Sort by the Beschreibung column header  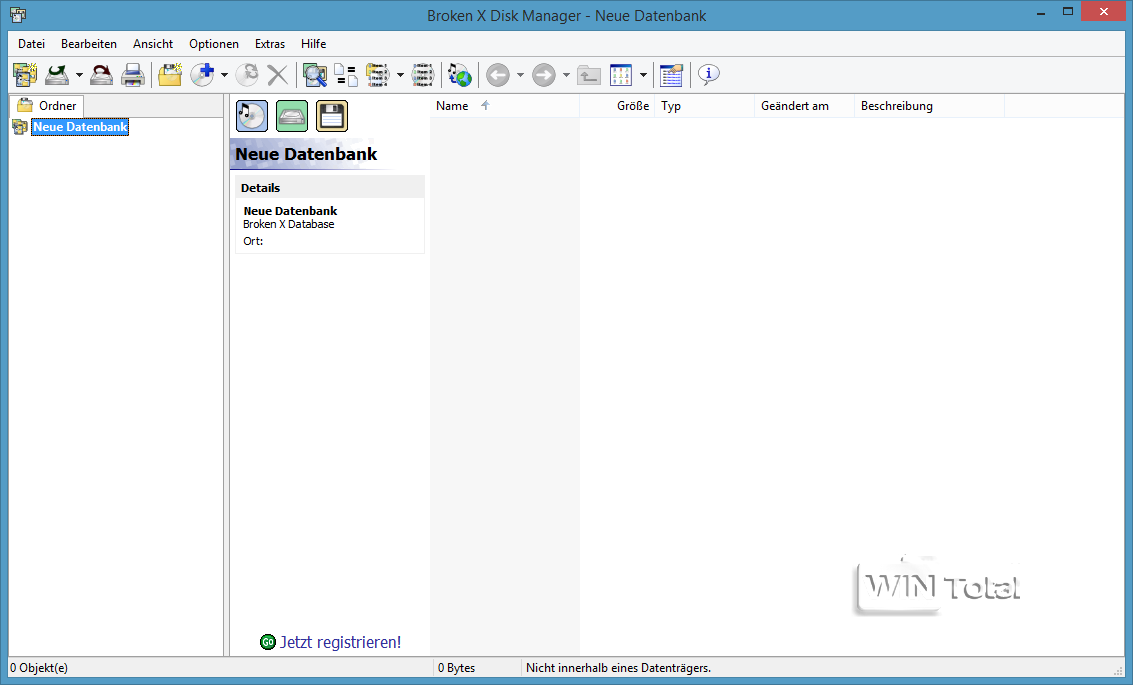coord(929,106)
